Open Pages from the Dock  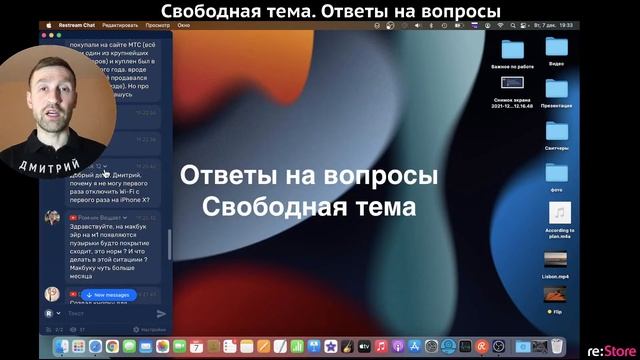click(x=263, y=347)
